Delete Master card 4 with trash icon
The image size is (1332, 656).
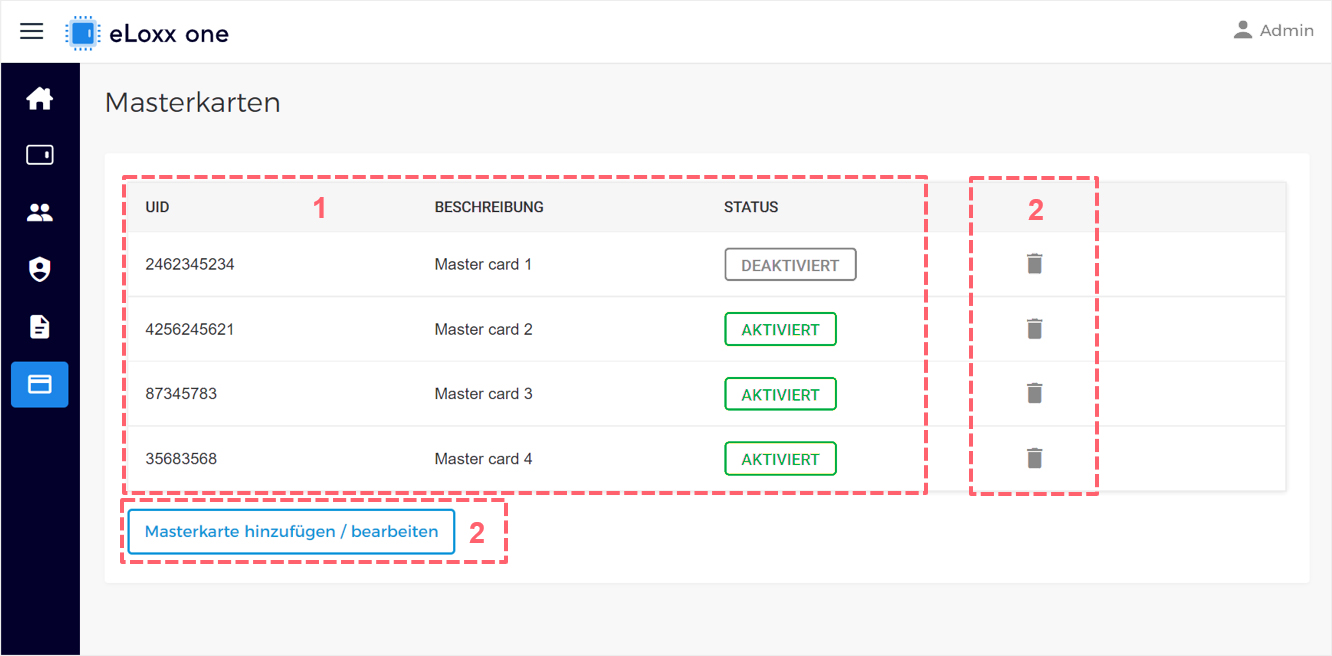click(1035, 458)
